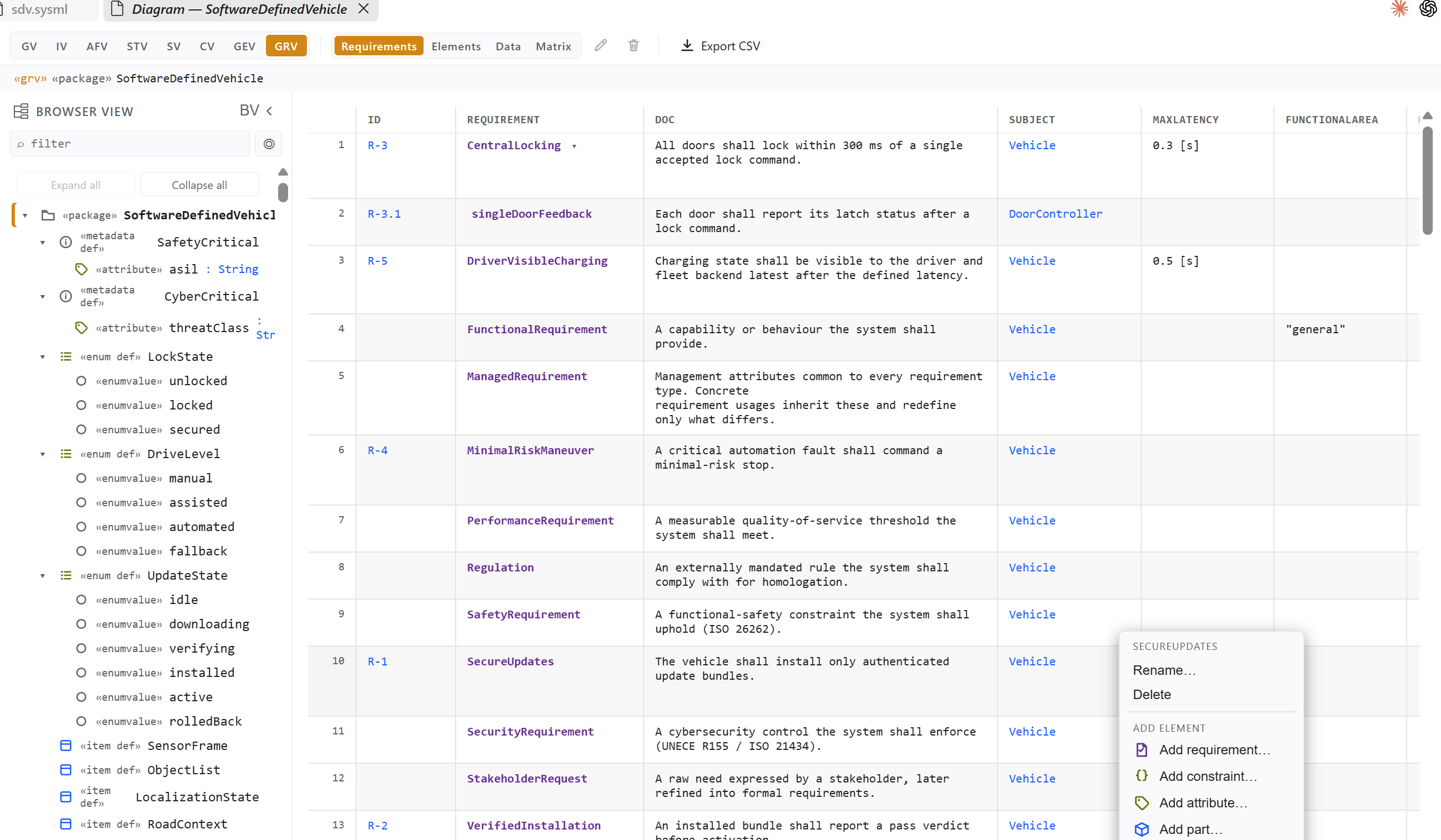The height and width of the screenshot is (840, 1441).
Task: Open the Matrix tab
Action: click(553, 46)
